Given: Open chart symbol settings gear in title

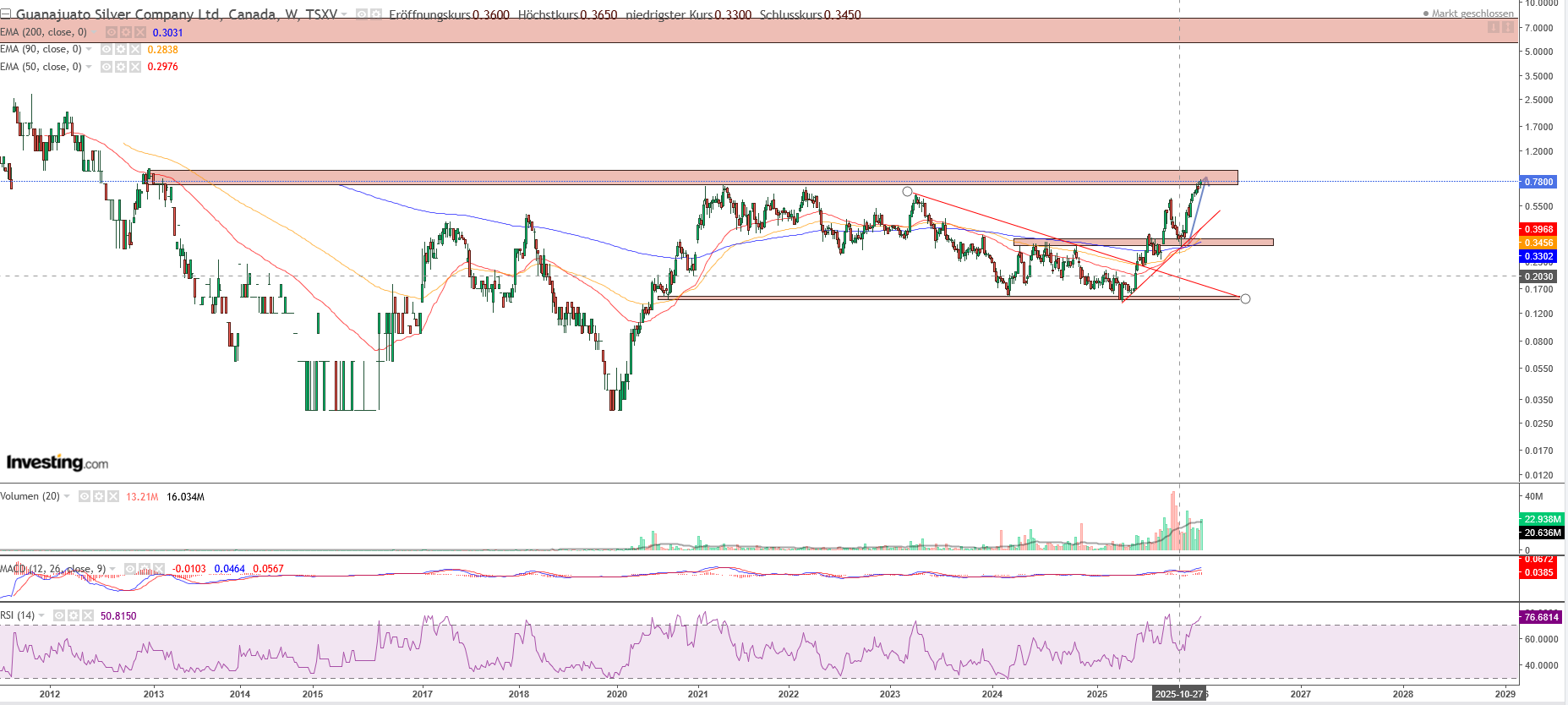Looking at the screenshot, I should point(375,14).
